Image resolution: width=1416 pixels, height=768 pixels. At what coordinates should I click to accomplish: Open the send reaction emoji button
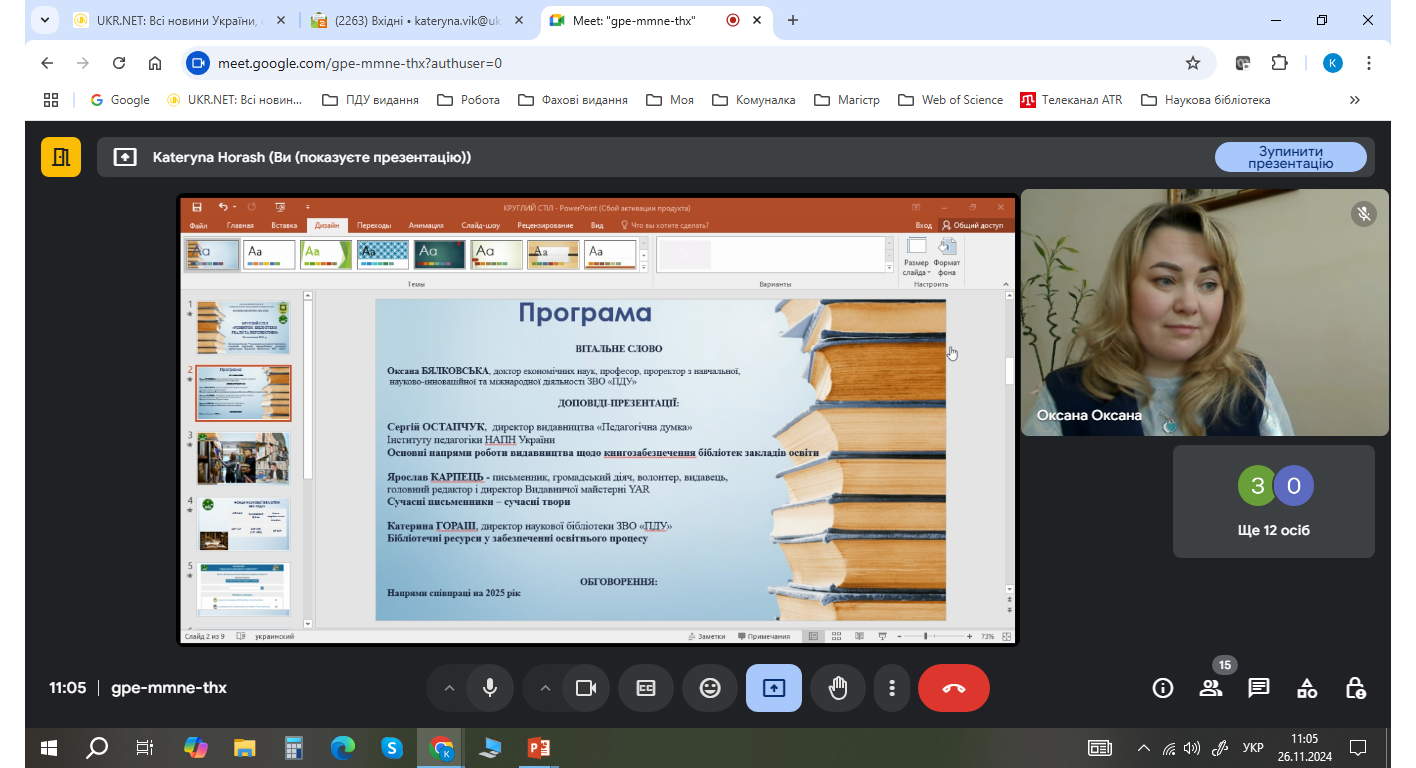tap(710, 688)
